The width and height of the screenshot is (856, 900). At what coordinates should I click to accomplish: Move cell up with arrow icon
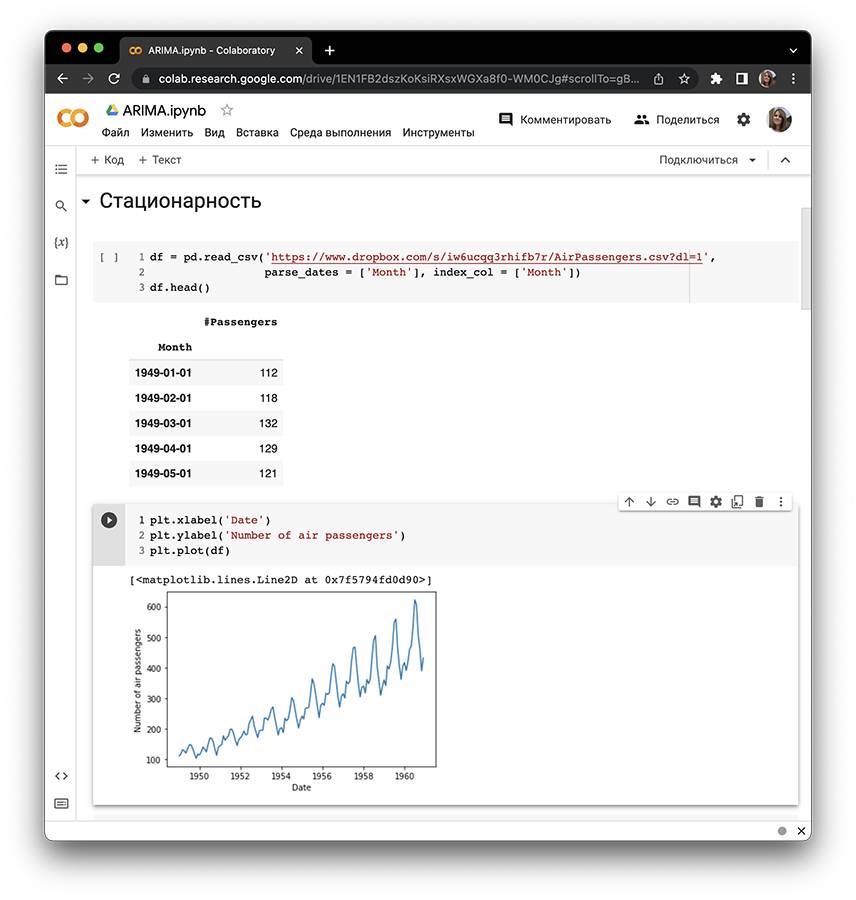[x=629, y=502]
